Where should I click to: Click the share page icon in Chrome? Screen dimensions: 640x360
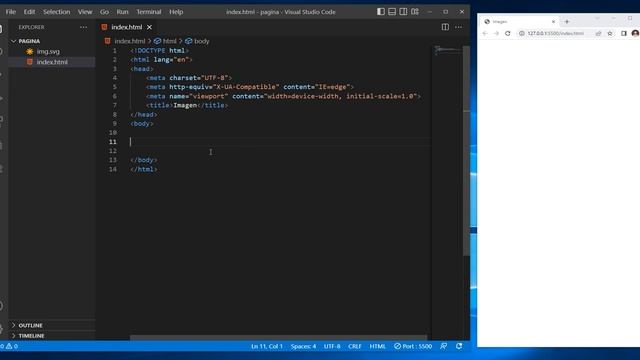click(598, 33)
